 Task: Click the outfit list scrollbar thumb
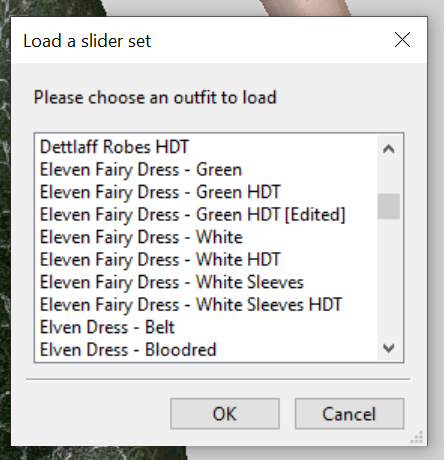pos(389,206)
